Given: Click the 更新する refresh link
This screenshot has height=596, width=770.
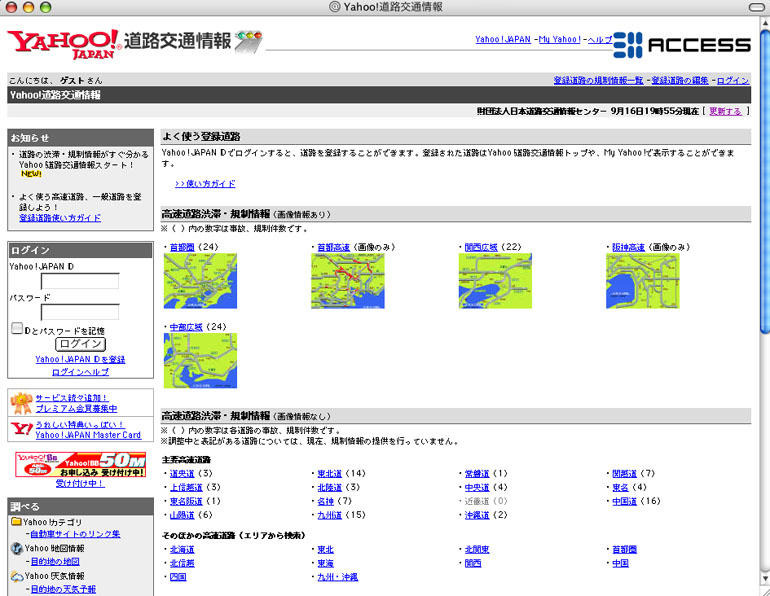Looking at the screenshot, I should coord(725,111).
